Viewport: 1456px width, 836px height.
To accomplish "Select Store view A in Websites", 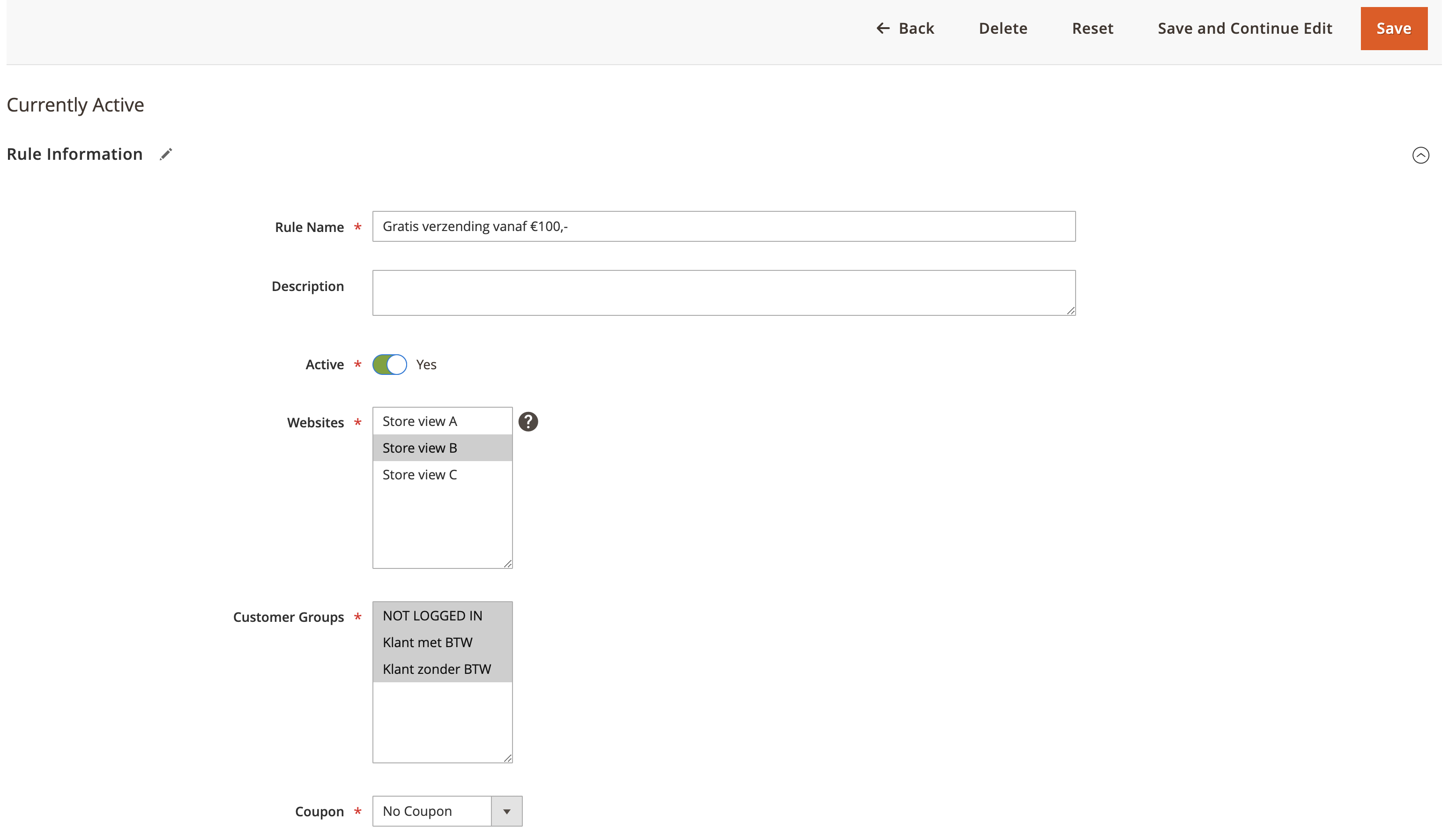I will [x=420, y=421].
